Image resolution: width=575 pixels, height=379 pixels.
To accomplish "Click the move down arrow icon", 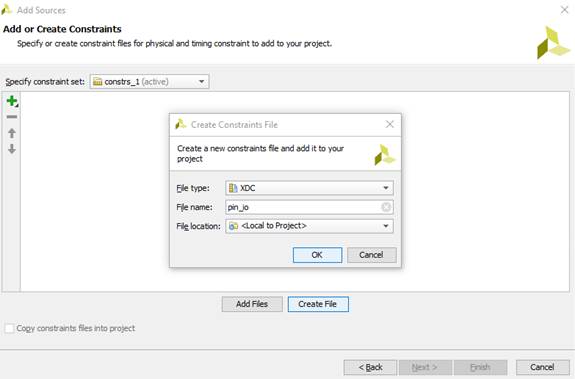I will click(12, 149).
